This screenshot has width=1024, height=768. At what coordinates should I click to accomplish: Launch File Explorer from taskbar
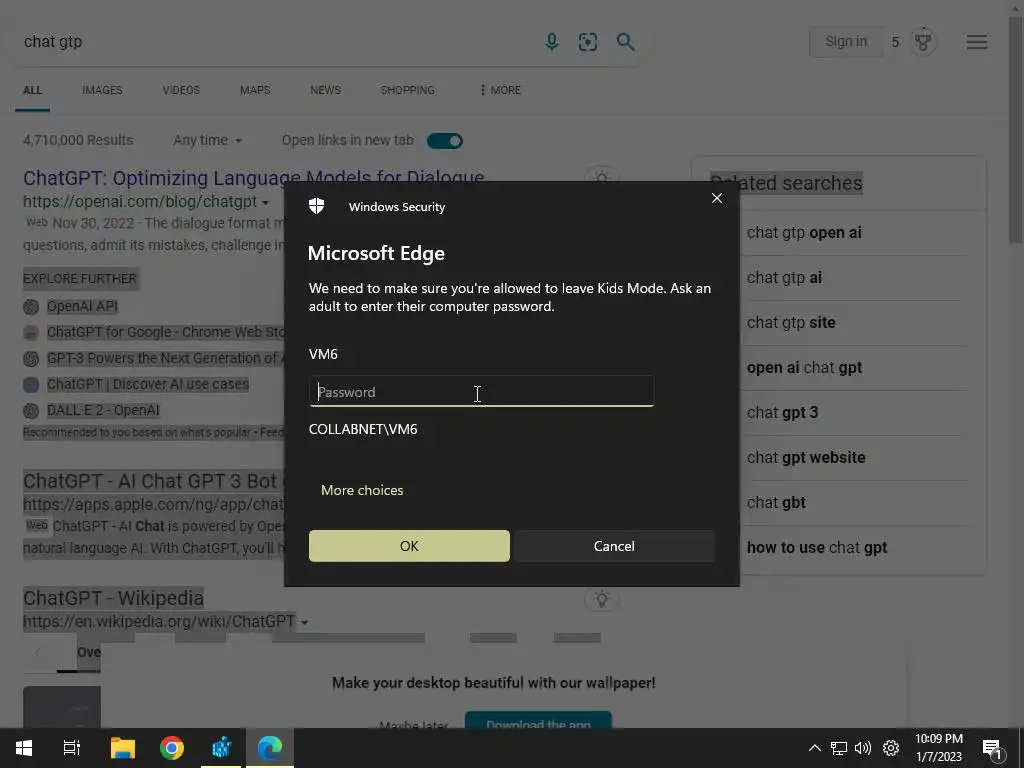tap(122, 748)
